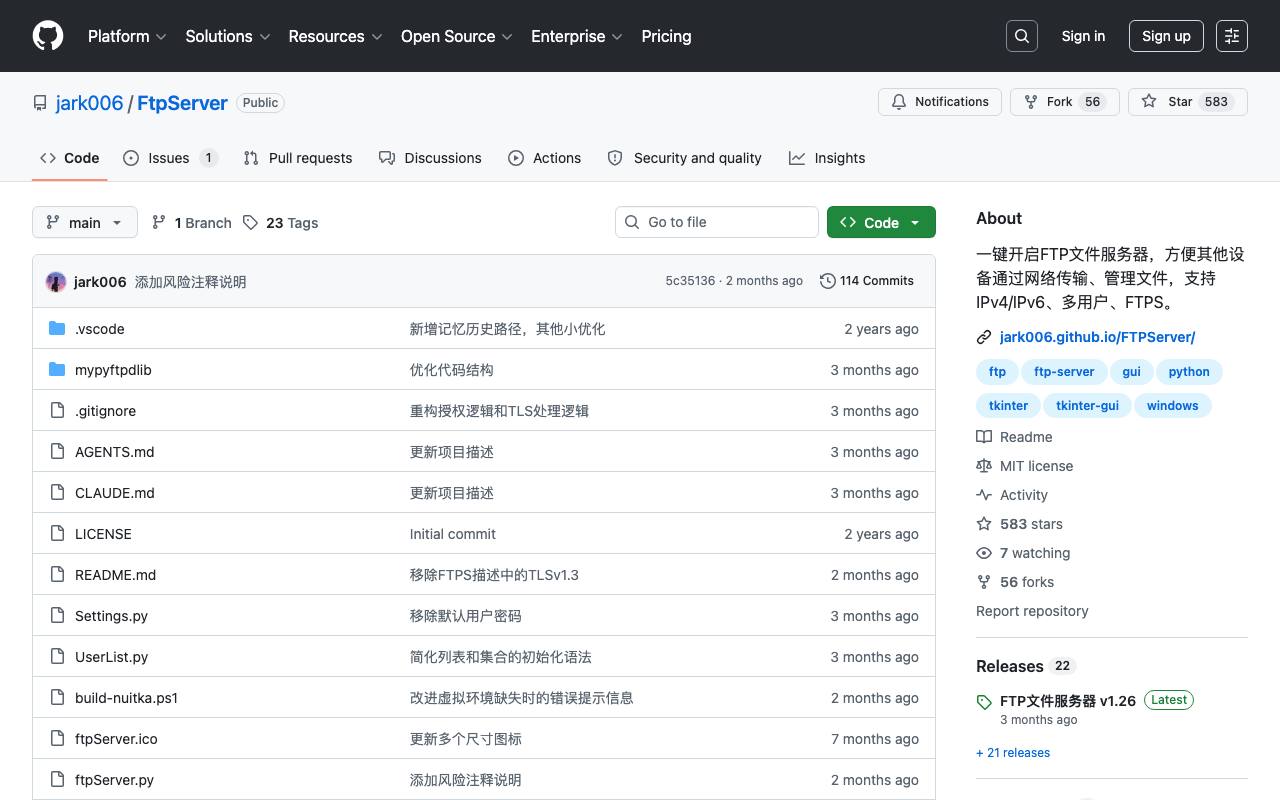Viewport: 1280px width, 800px height.
Task: Click the repository icon beside jark006
Action: coord(40,103)
